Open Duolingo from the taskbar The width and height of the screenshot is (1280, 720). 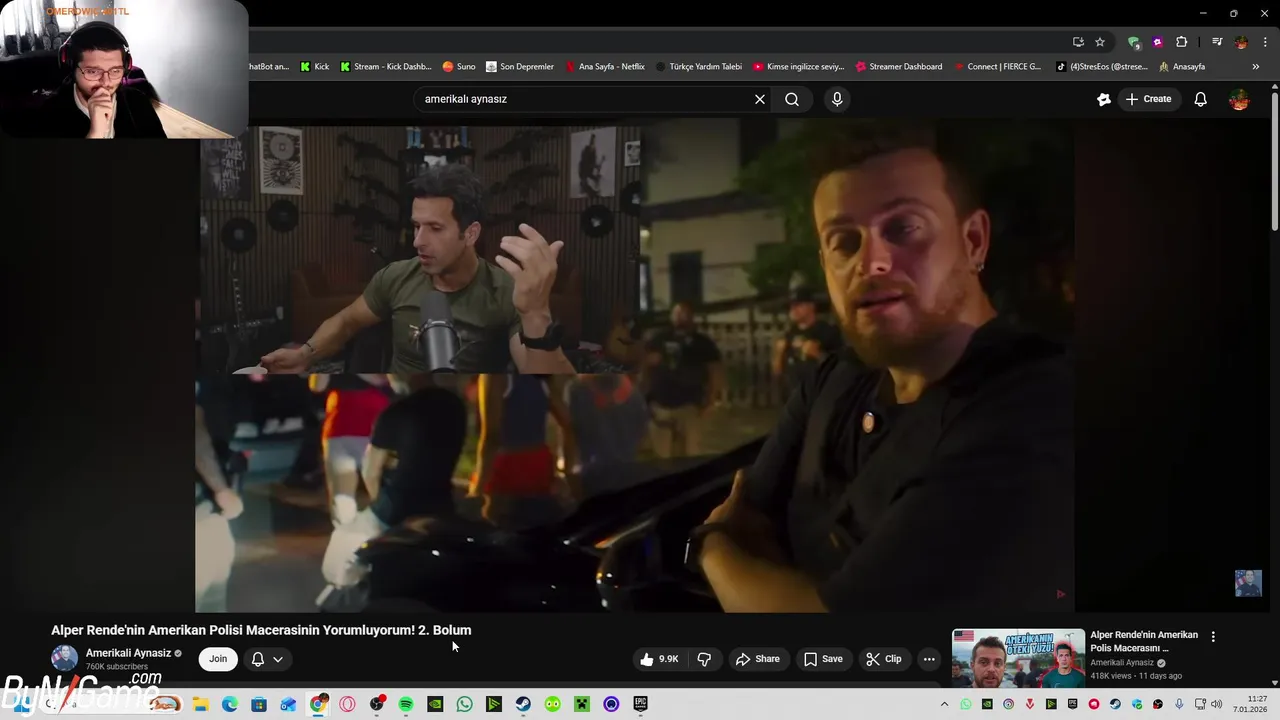[553, 704]
